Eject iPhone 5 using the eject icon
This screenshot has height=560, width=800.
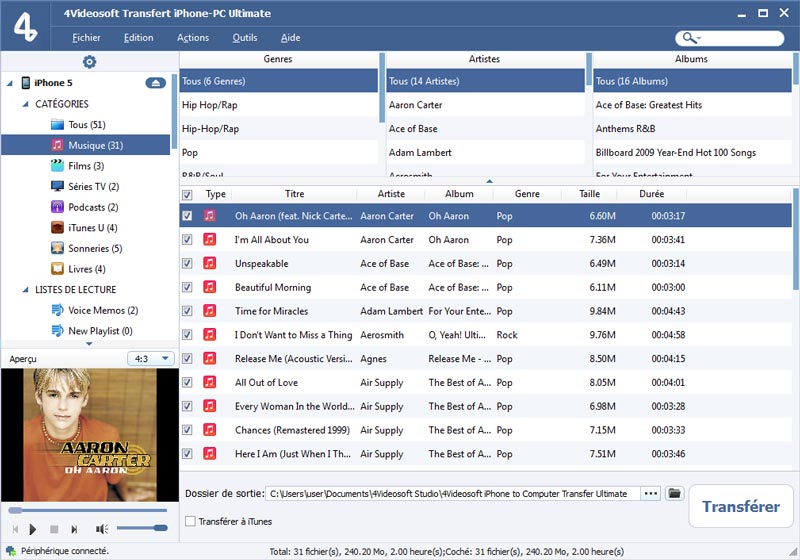(x=154, y=83)
